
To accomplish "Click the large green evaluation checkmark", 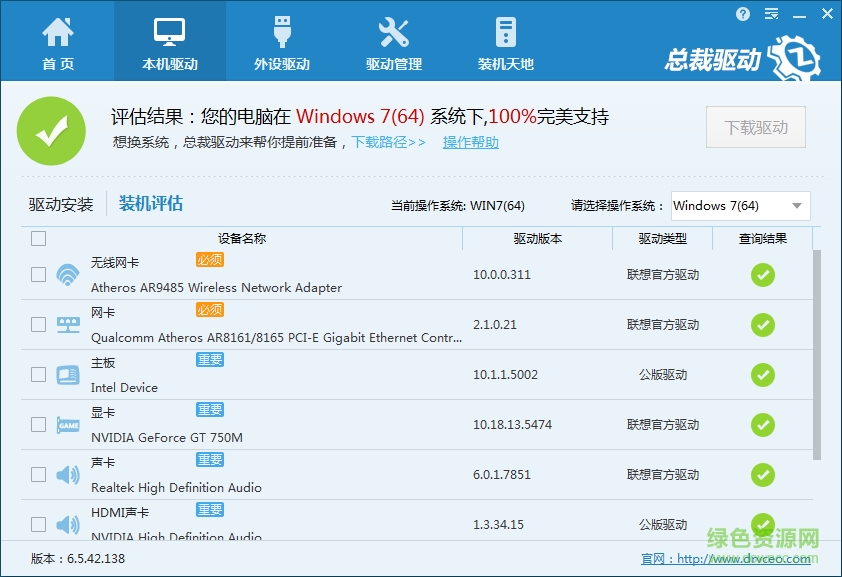I will (x=51, y=131).
